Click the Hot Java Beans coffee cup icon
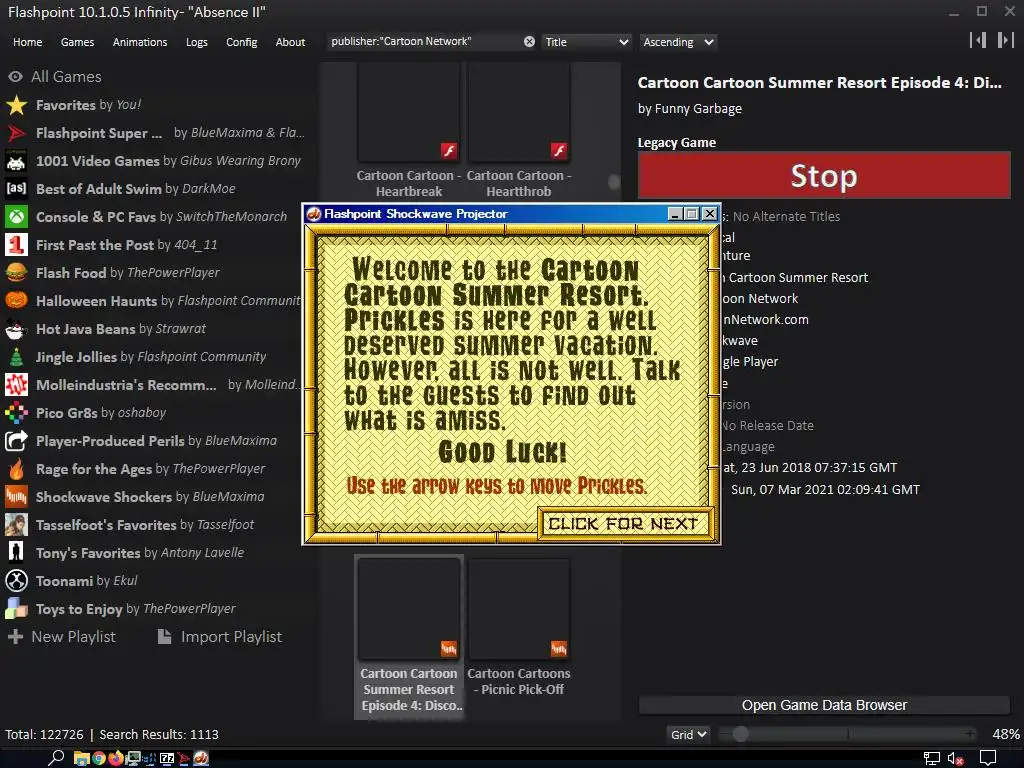 (x=16, y=328)
